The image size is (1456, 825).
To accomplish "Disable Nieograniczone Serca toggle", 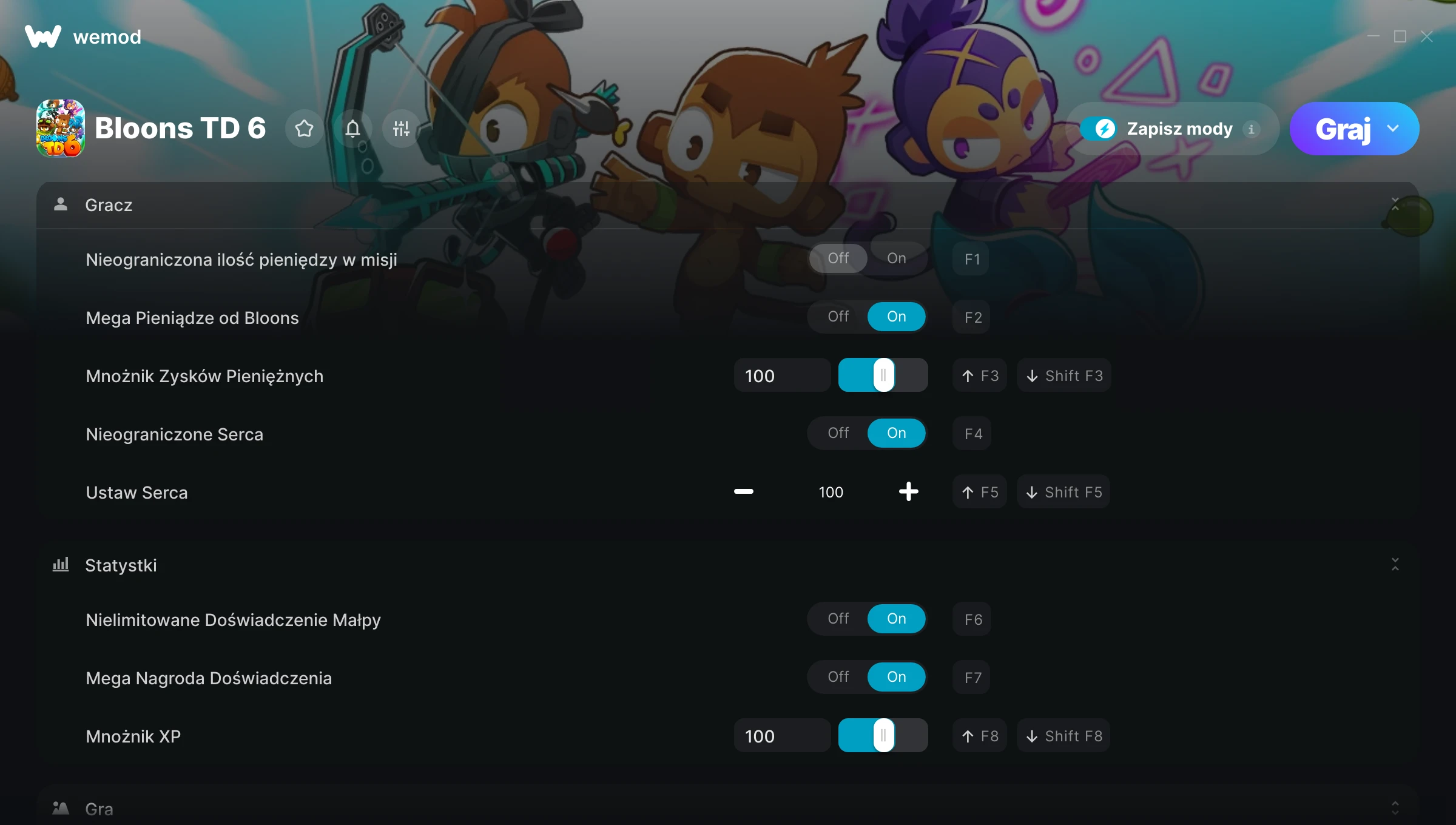I will (x=838, y=433).
